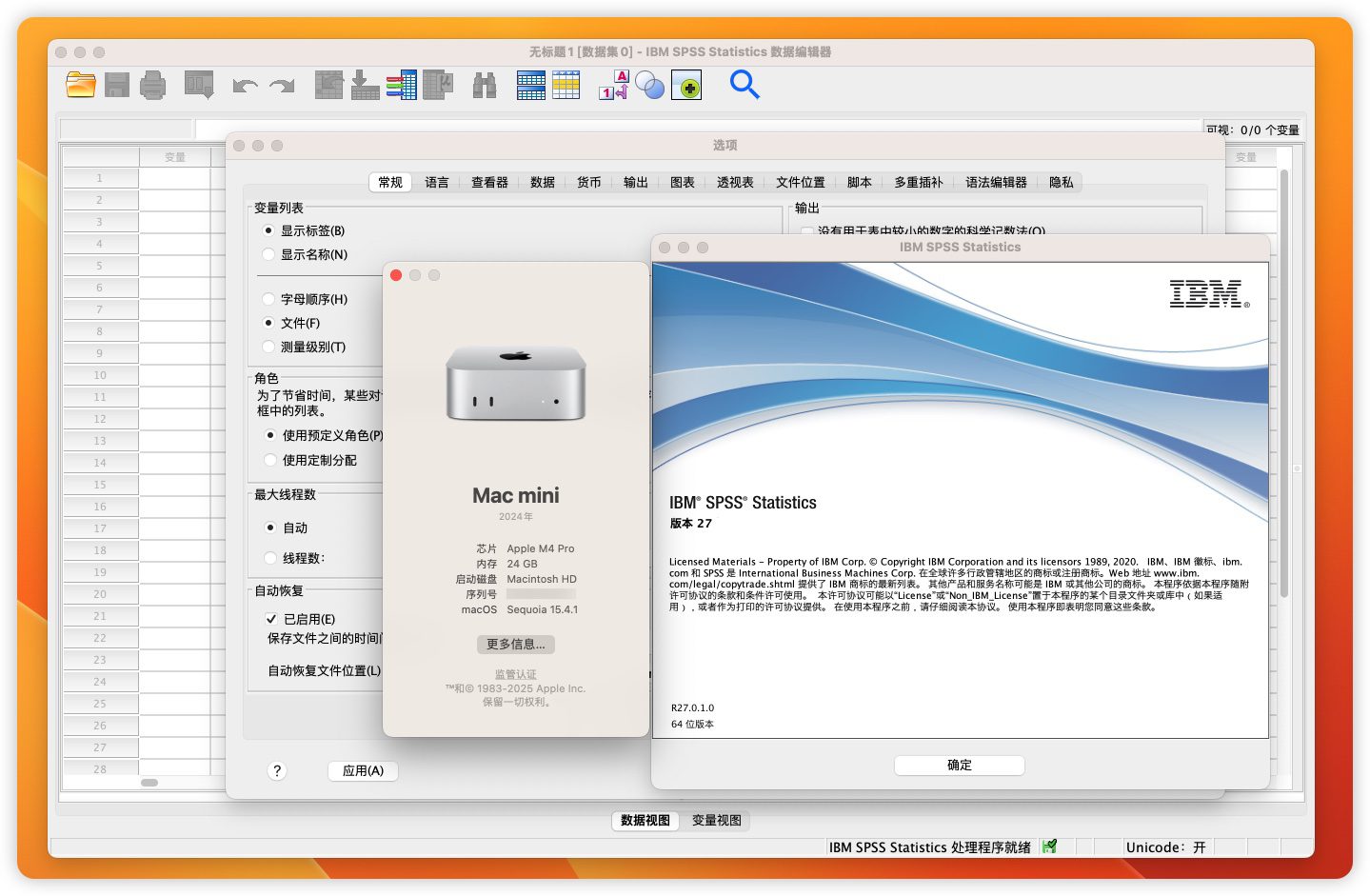Screen dimensions: 1370x896
Task: Close the About This Mac window
Action: (396, 275)
